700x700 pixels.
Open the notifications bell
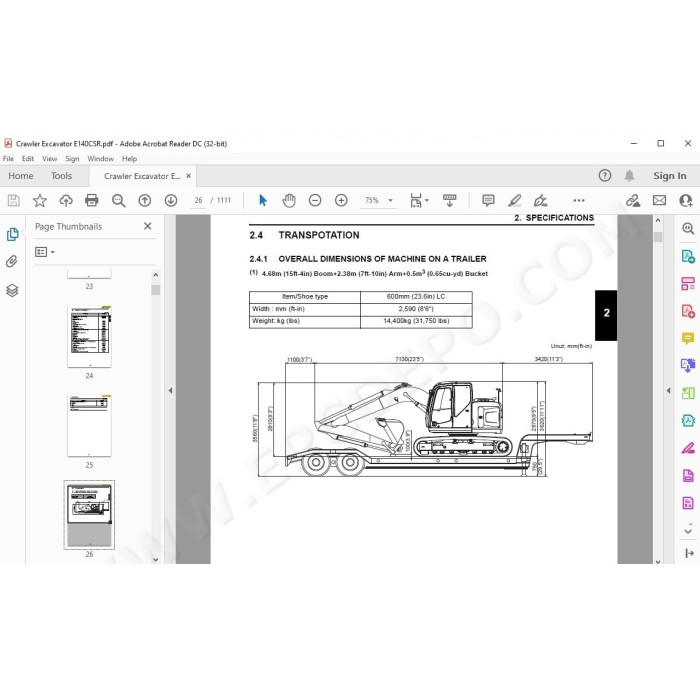click(x=629, y=175)
